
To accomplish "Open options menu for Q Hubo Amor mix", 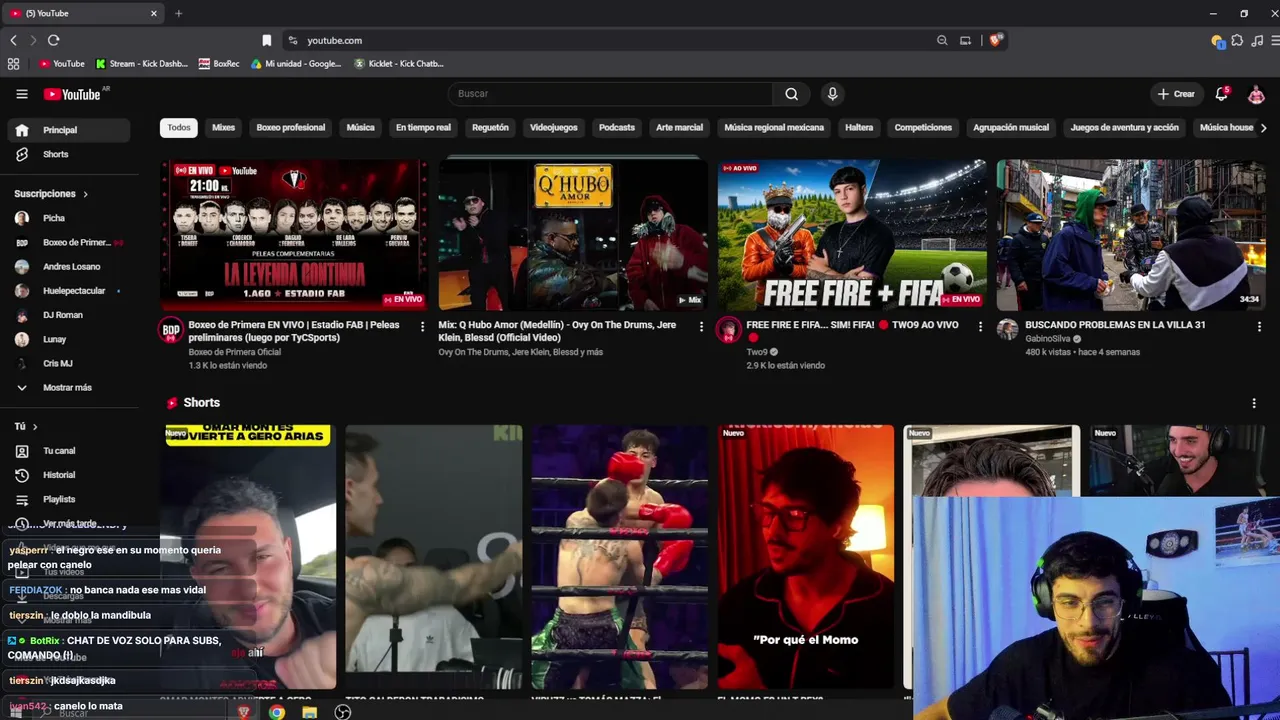I will (701, 327).
